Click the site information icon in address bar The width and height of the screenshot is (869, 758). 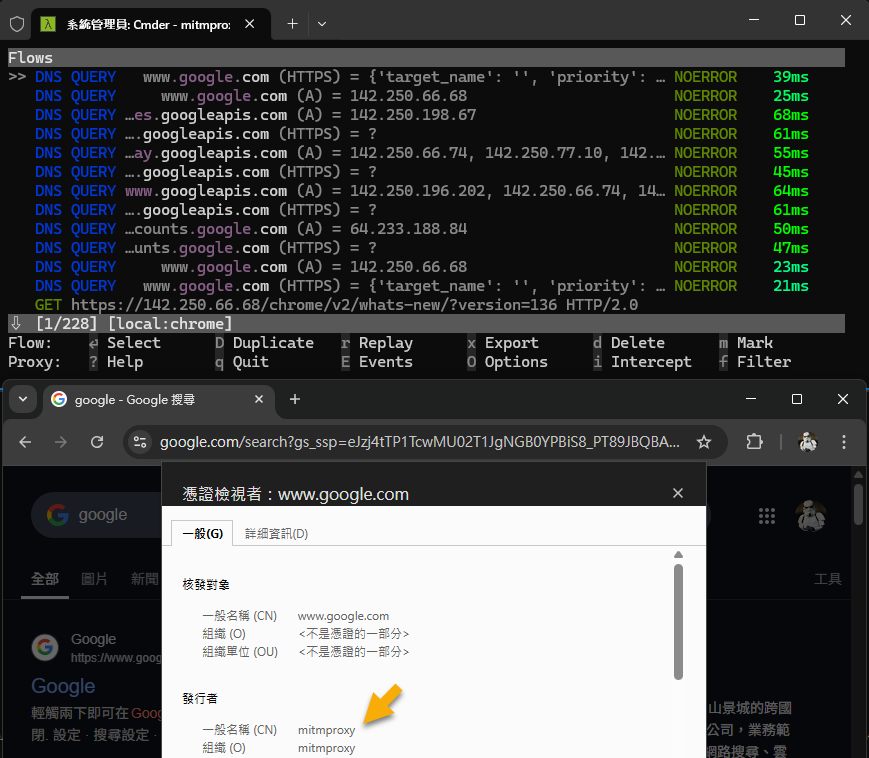(x=140, y=442)
